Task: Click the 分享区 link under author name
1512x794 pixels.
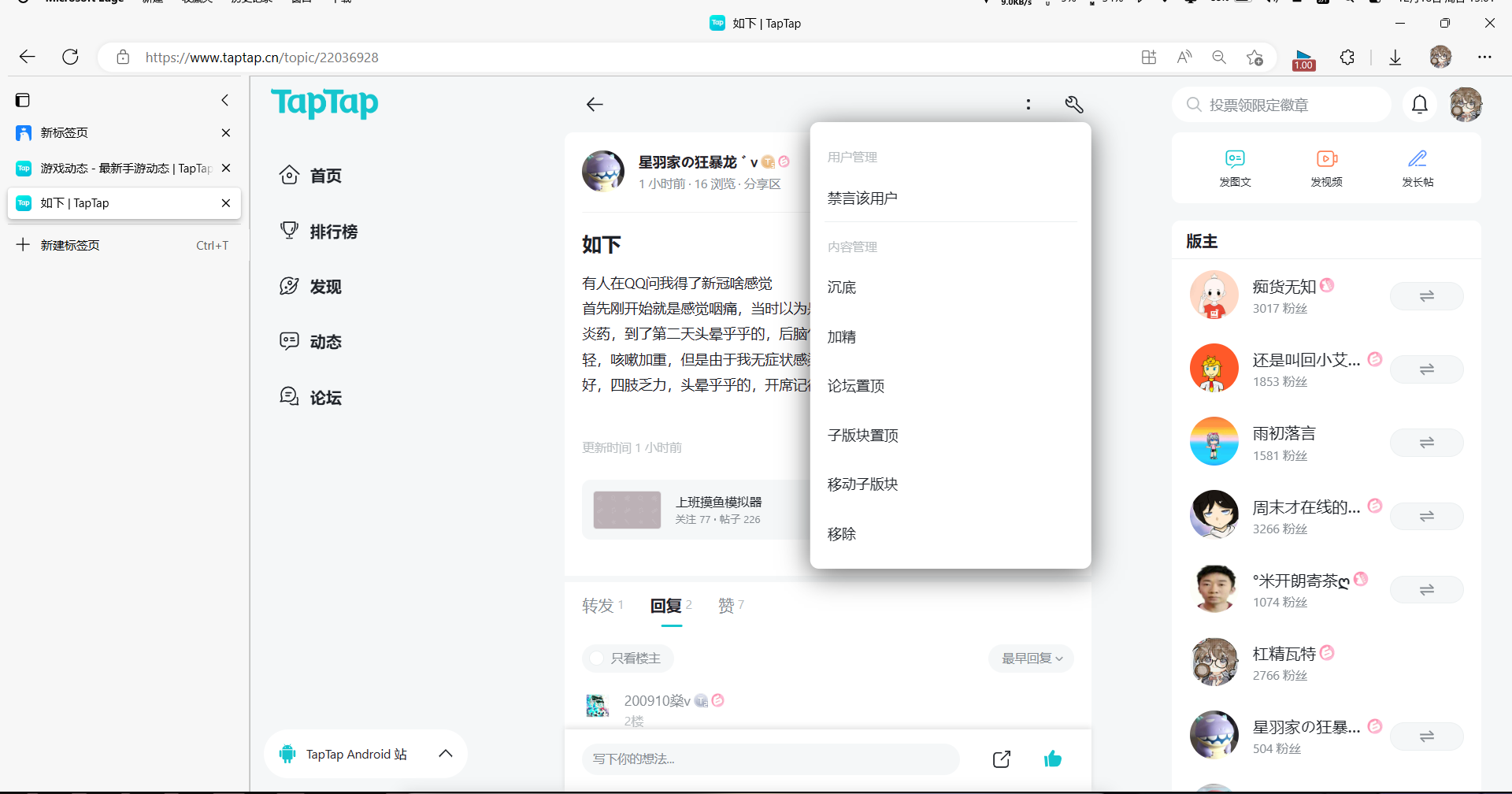Action: coord(762,184)
